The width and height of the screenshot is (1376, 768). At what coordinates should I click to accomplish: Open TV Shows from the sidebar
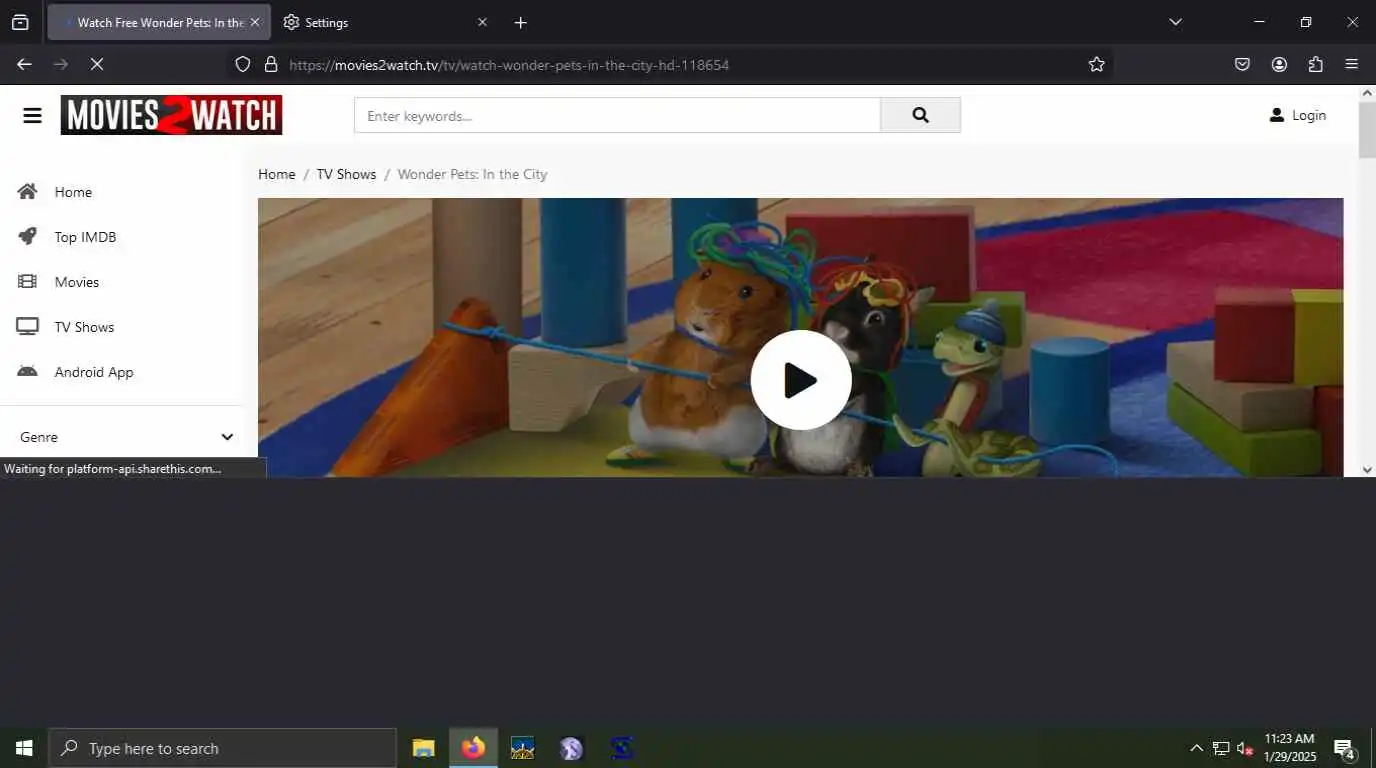click(x=84, y=327)
